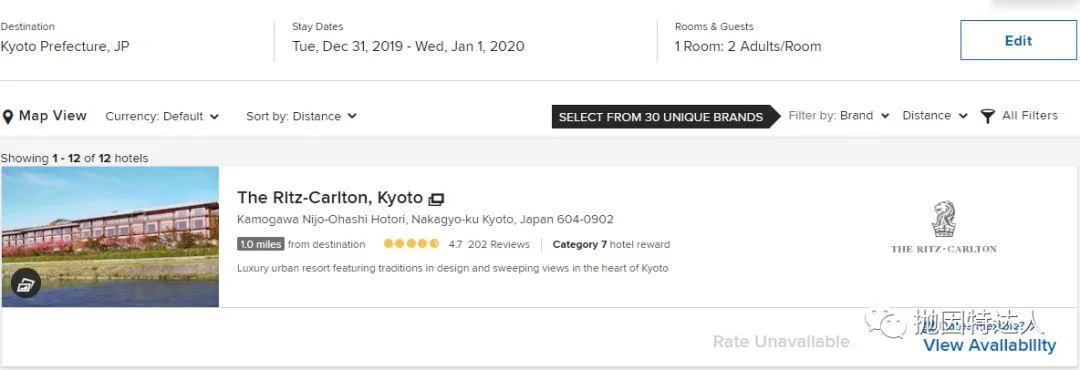Click the Select From 30 Unique Brands banner

(x=661, y=116)
